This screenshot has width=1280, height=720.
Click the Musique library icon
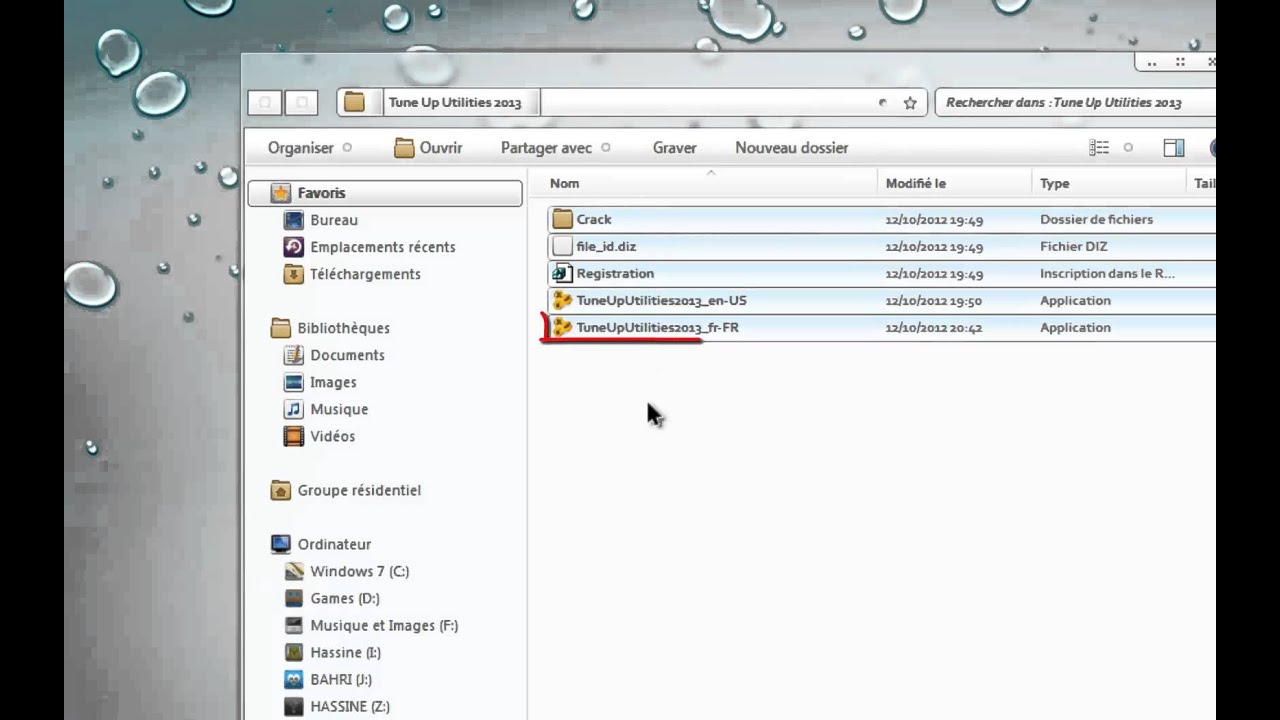293,409
